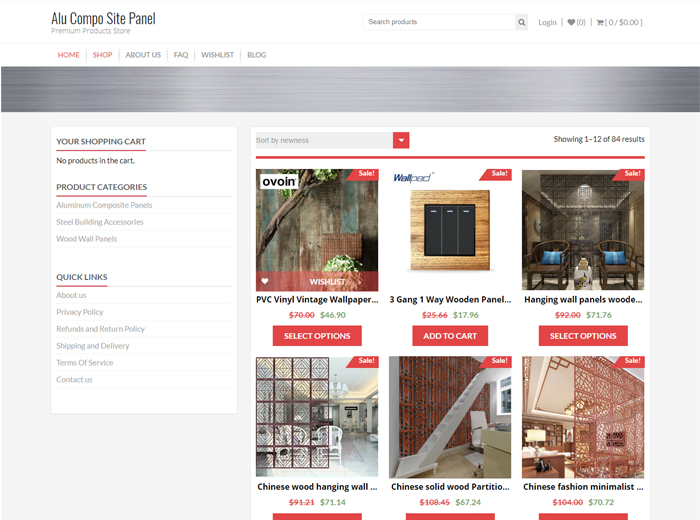
Task: Click the Alu Compo Site Panel title
Action: [103, 18]
